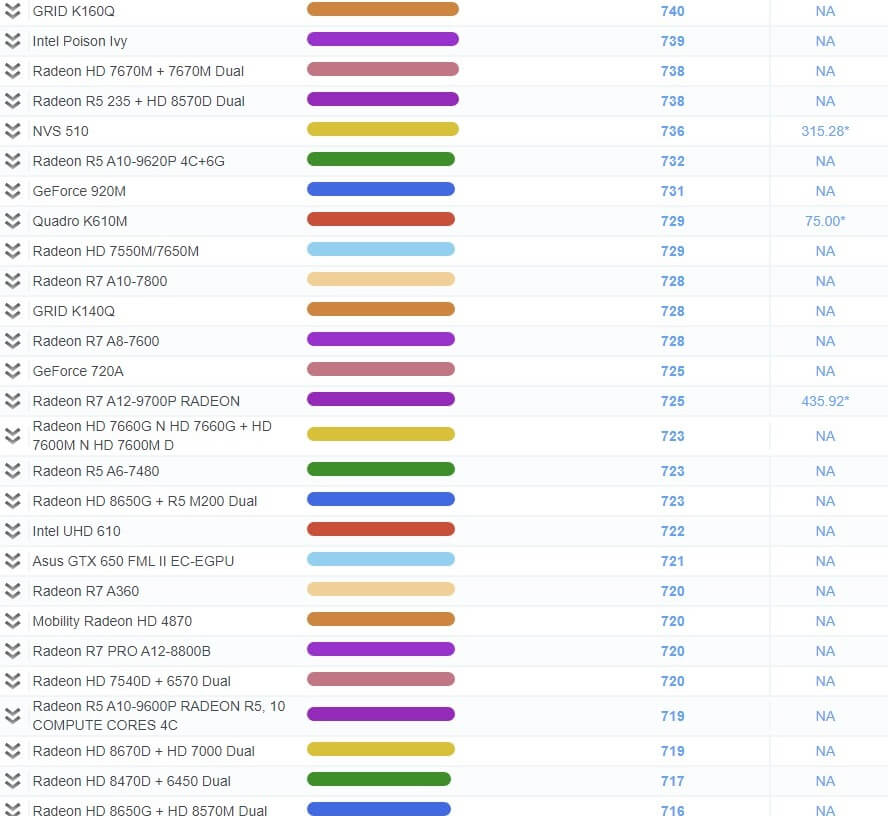Expand the Asus GTX 650 FML II chevron
The width and height of the screenshot is (888, 816).
tap(12, 561)
